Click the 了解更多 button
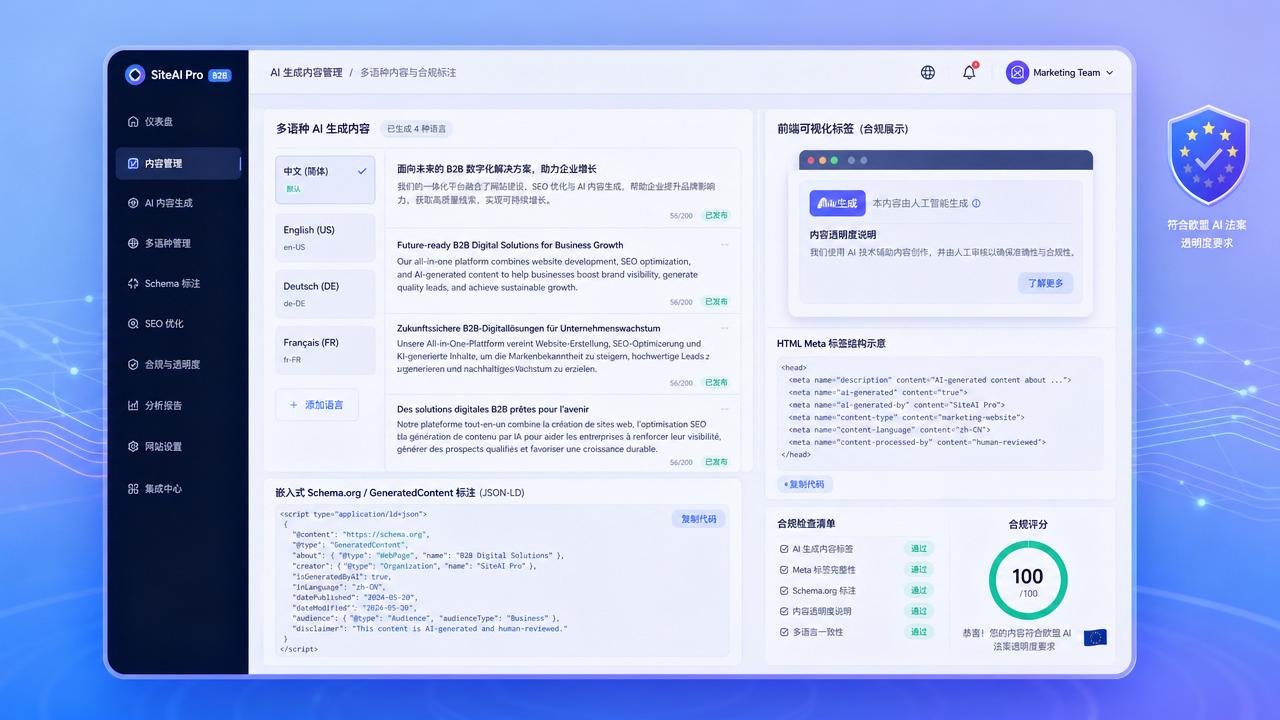The image size is (1280, 720). pyautogui.click(x=1047, y=283)
